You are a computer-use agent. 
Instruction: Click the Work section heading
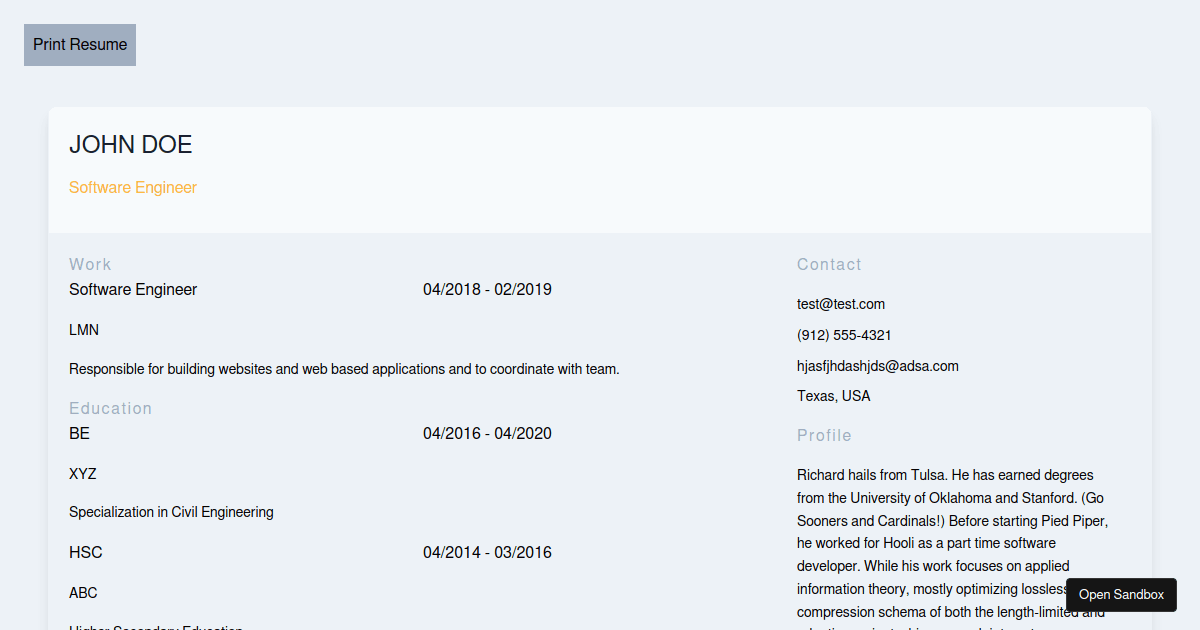coord(90,264)
